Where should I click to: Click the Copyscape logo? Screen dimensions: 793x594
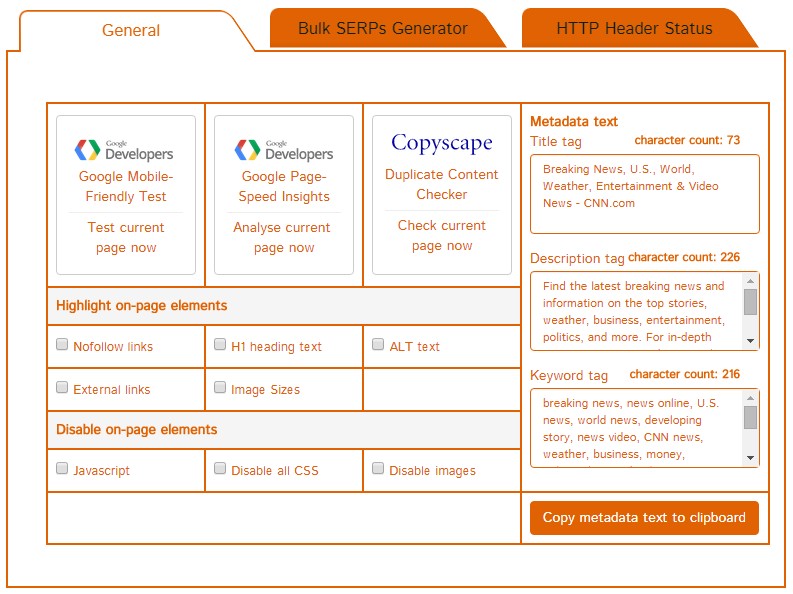(x=442, y=143)
